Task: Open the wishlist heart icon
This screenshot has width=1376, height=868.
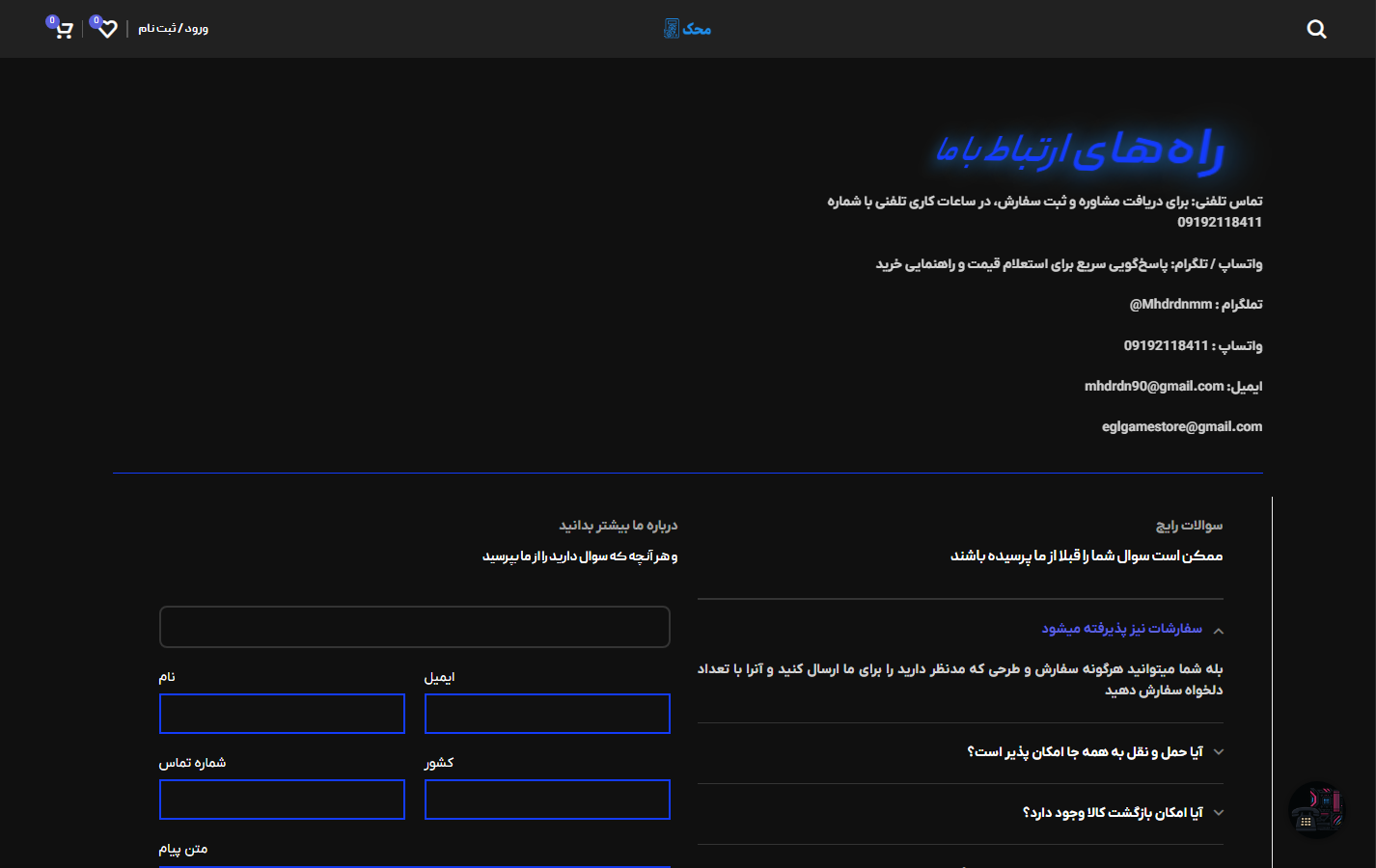Action: [107, 29]
